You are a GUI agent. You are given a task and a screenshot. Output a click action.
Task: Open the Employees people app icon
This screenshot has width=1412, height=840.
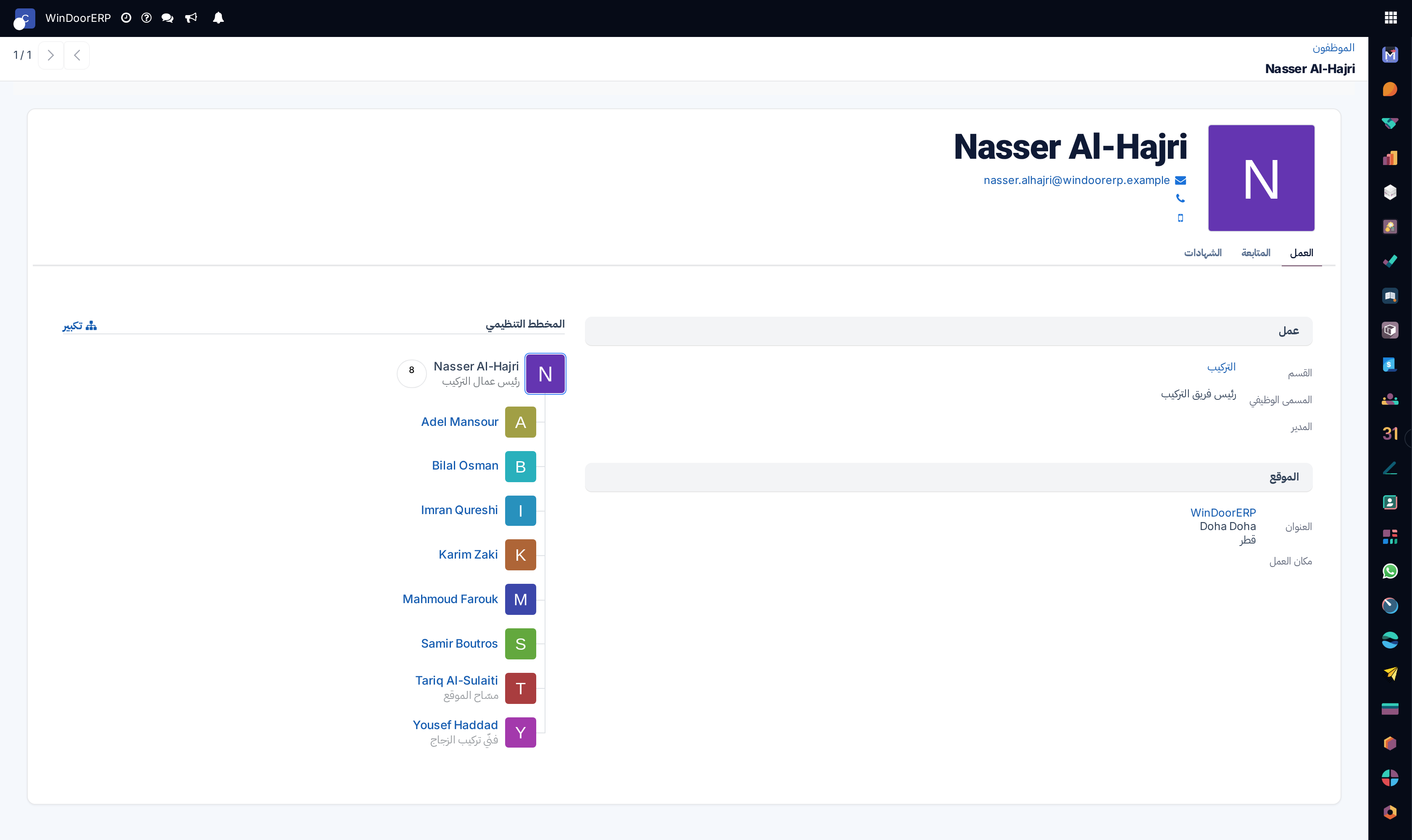(1390, 399)
